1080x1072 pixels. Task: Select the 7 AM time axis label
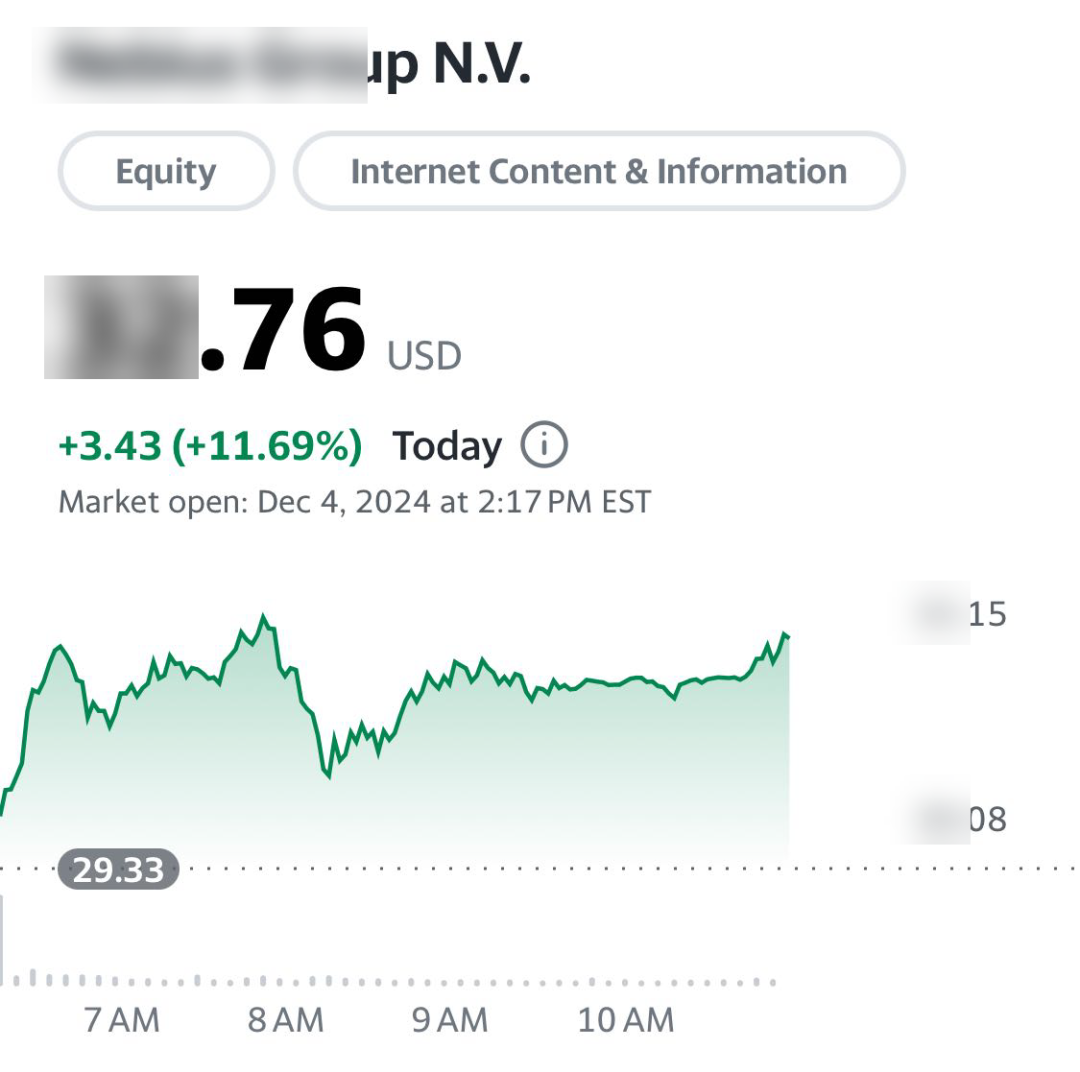[122, 1020]
